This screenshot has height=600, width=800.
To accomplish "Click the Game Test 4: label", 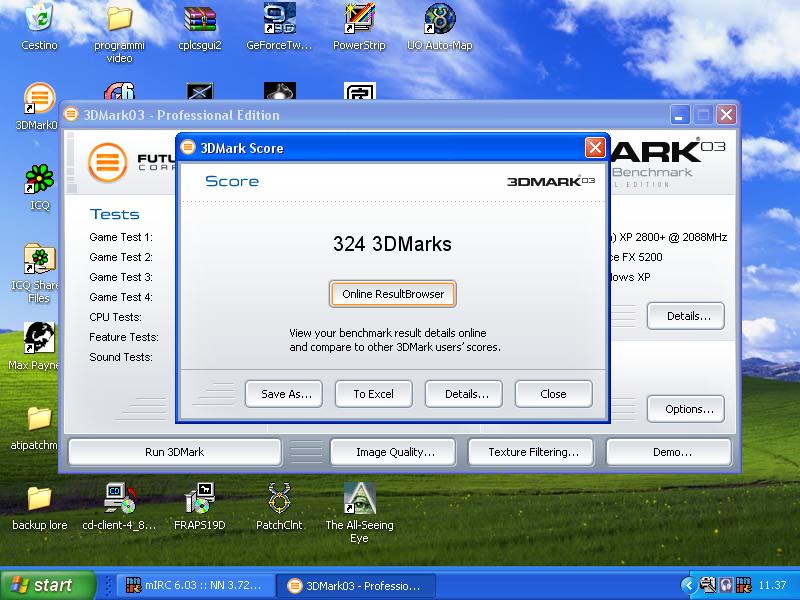I will (x=121, y=297).
